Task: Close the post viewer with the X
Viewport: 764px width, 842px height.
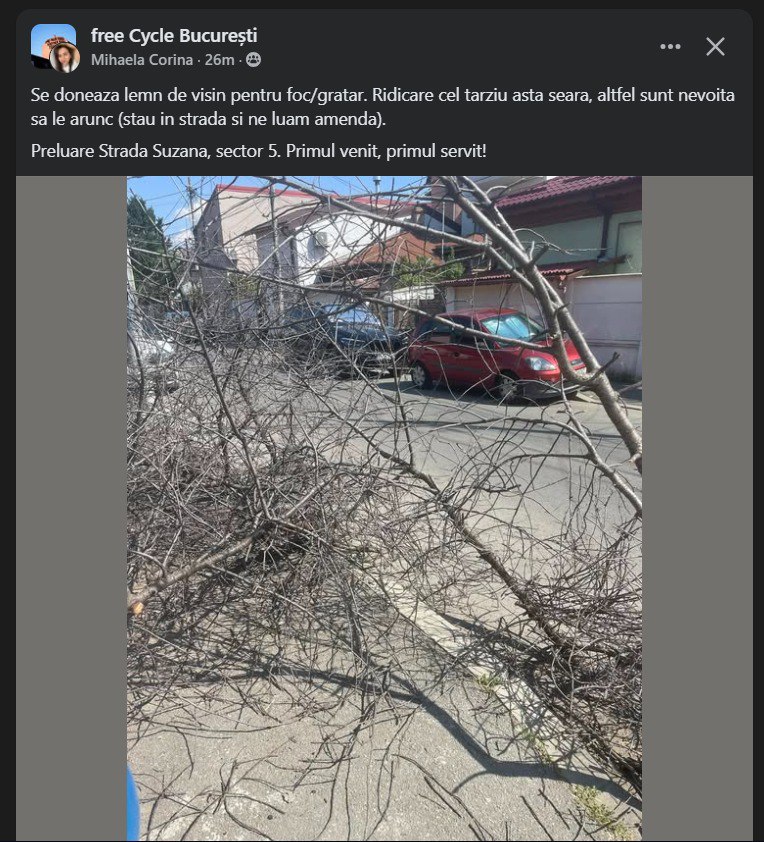Action: point(715,47)
